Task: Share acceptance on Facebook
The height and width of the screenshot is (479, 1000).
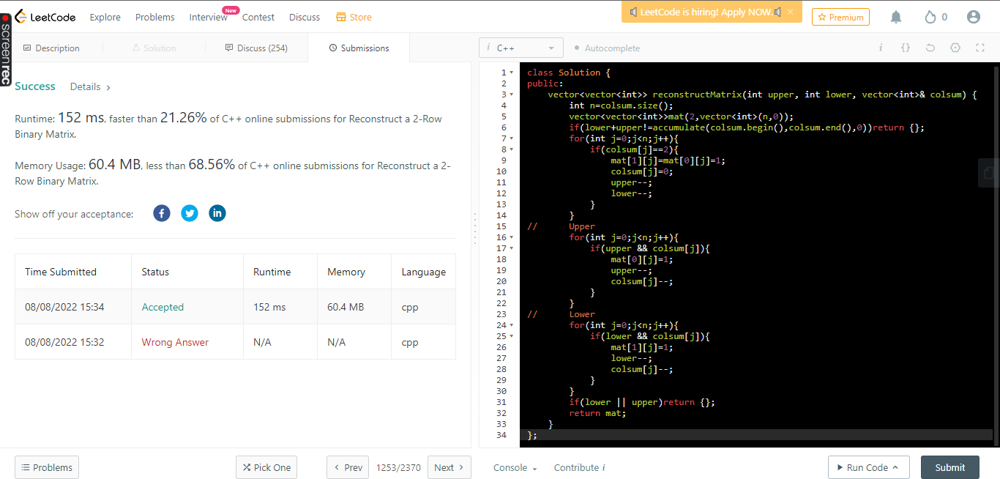Action: coord(162,214)
